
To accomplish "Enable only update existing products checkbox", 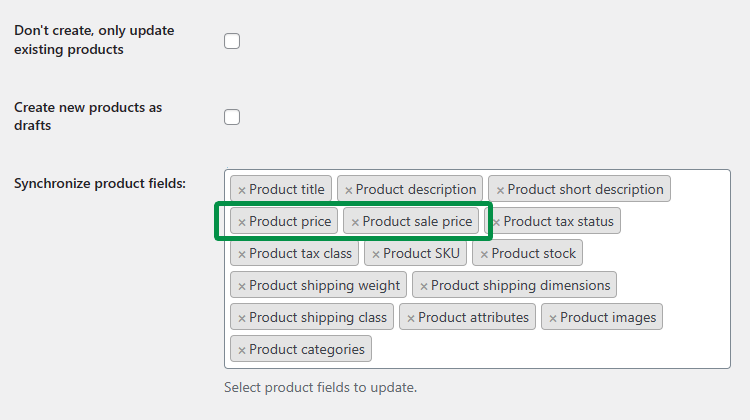I will click(232, 41).
